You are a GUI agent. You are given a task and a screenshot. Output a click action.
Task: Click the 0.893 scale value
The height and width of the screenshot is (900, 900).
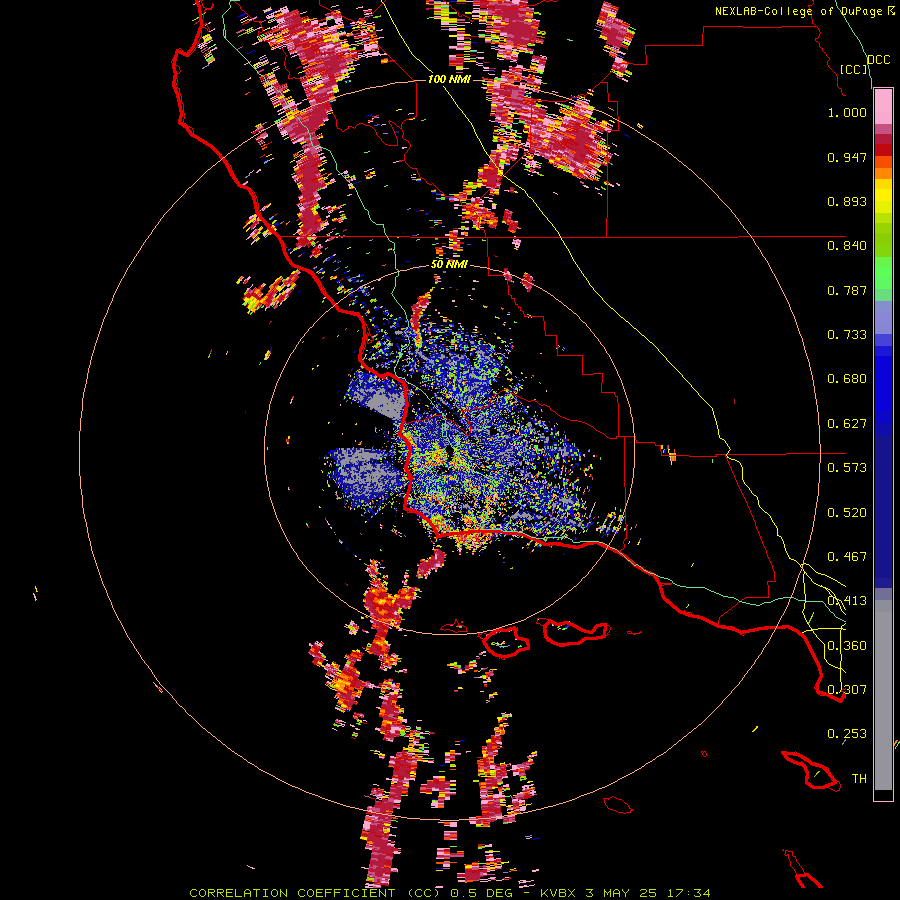click(x=847, y=201)
